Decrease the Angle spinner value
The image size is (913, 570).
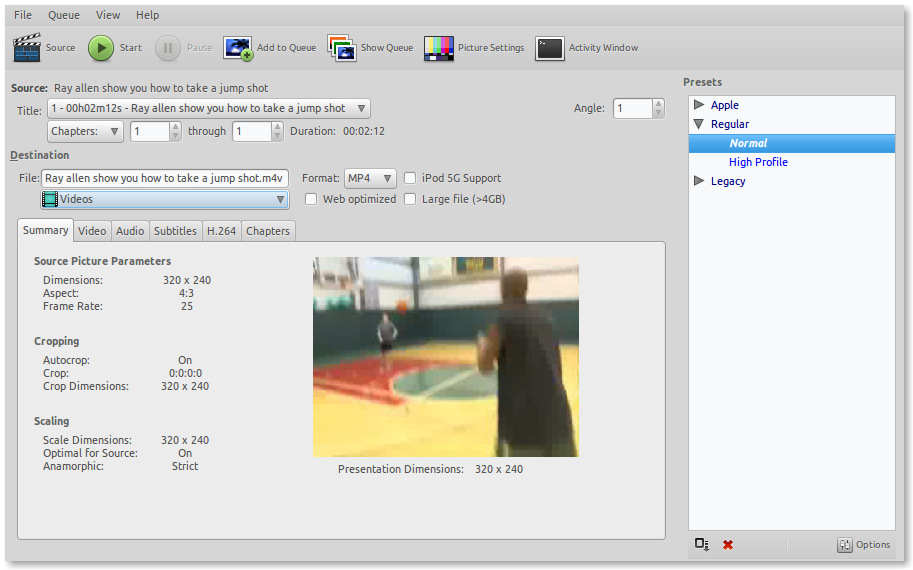659,113
